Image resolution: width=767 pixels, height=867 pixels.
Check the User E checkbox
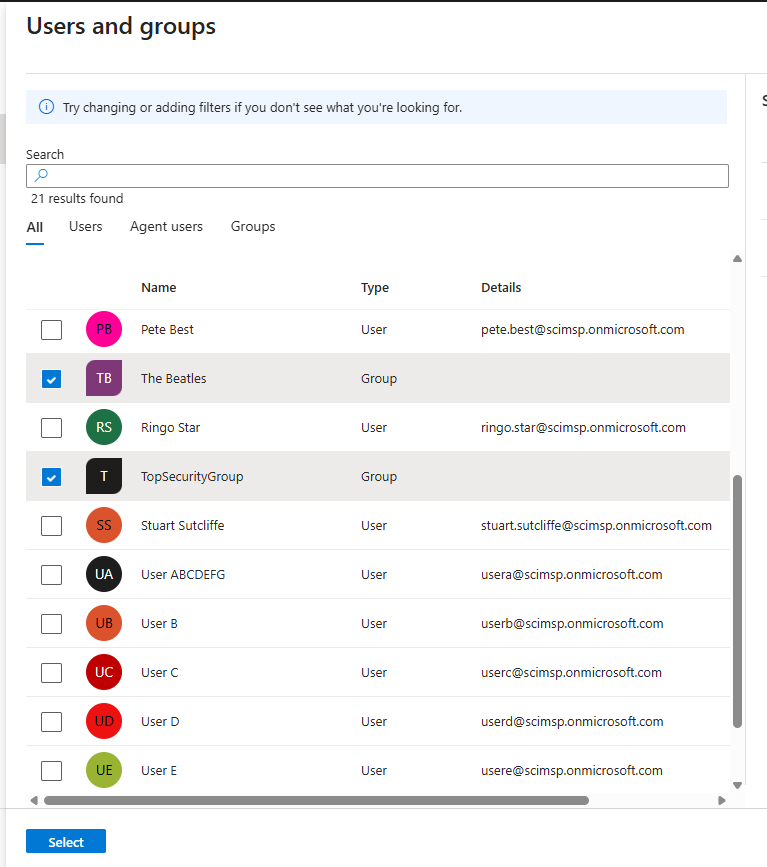click(x=51, y=771)
